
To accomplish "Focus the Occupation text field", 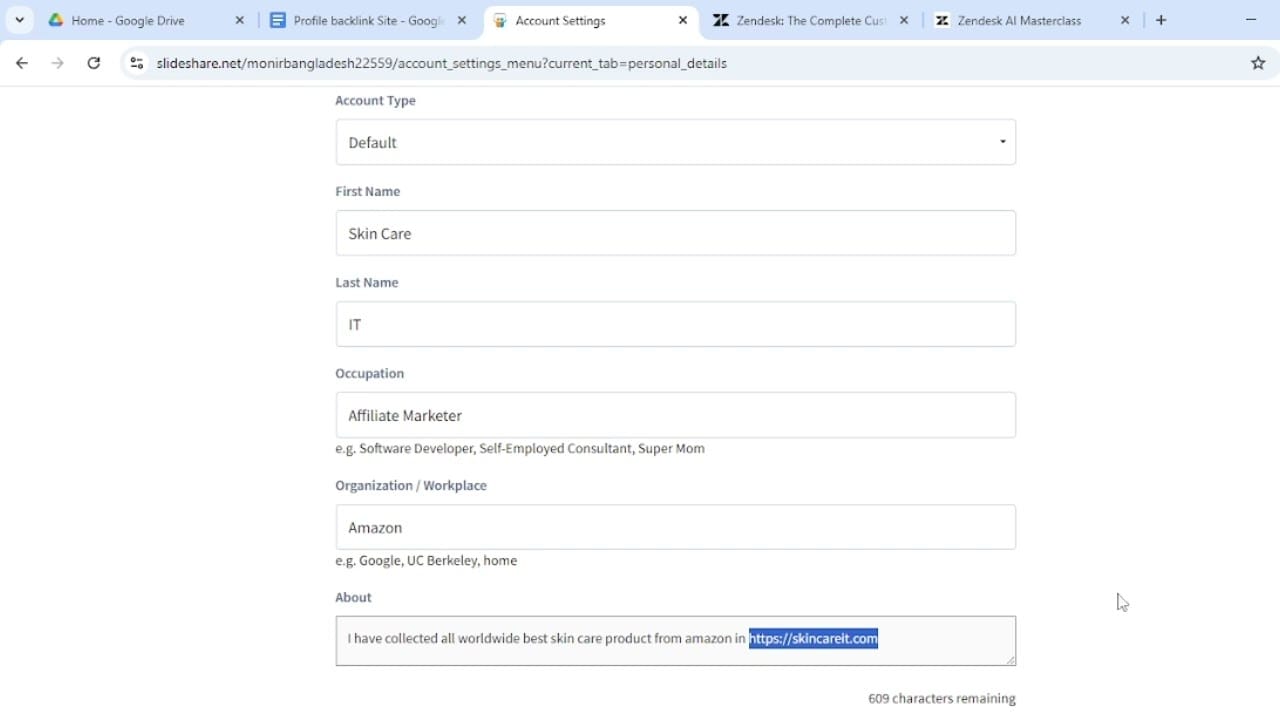I will (x=675, y=415).
